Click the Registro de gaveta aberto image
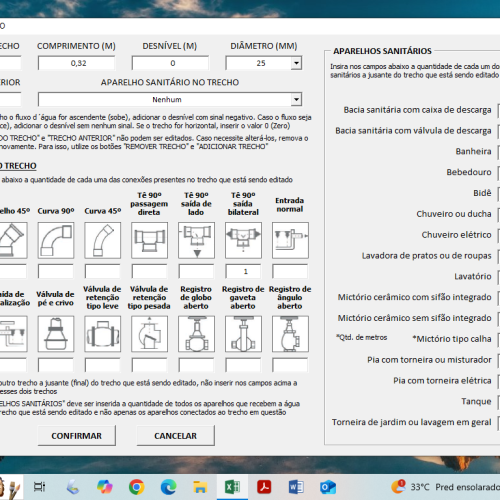The height and width of the screenshot is (500, 500). (243, 334)
